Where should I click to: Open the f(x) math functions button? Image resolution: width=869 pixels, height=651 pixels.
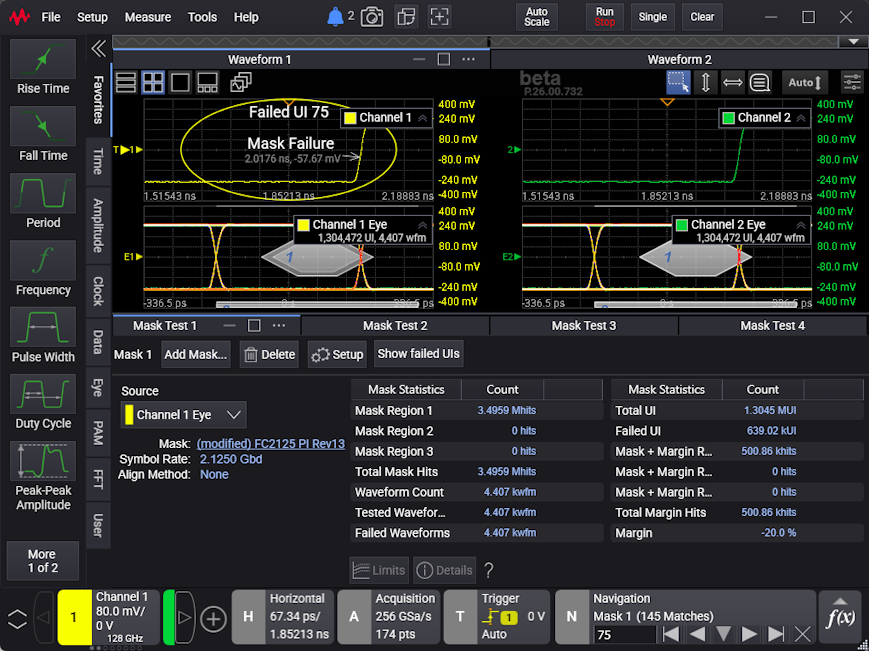(839, 615)
